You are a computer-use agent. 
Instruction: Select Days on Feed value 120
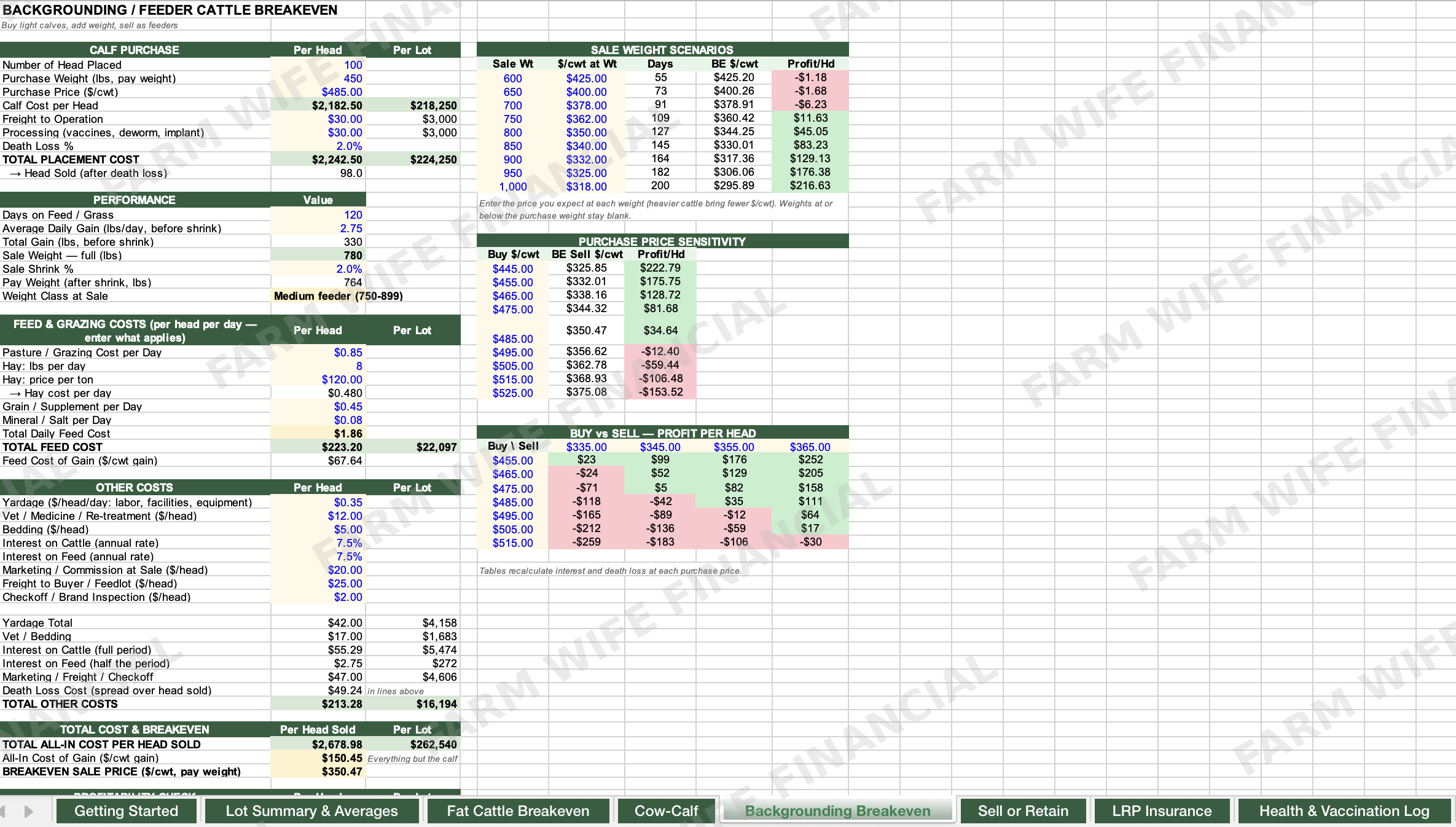tap(318, 214)
